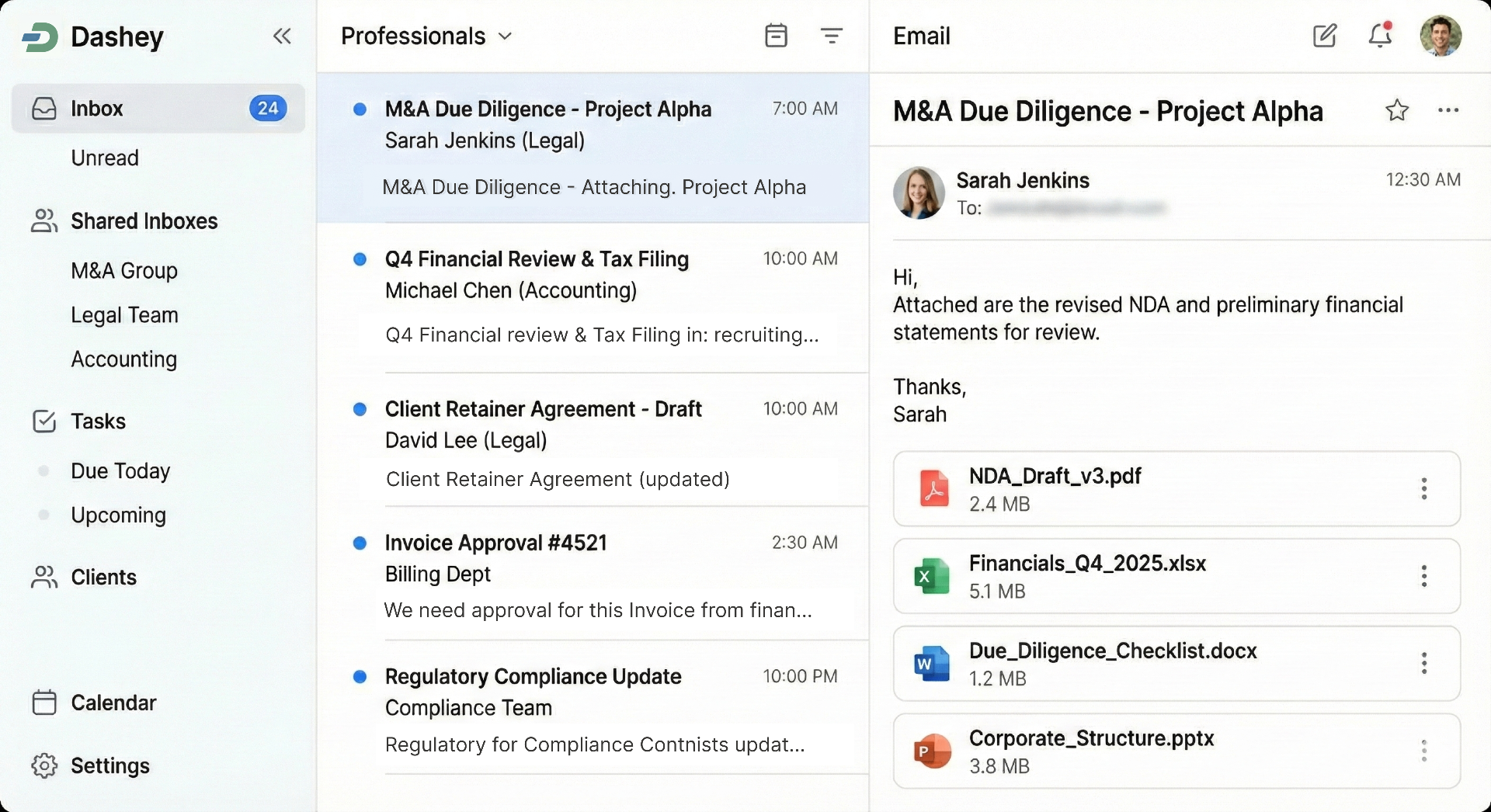
Task: Open the user profile avatar
Action: 1441,36
